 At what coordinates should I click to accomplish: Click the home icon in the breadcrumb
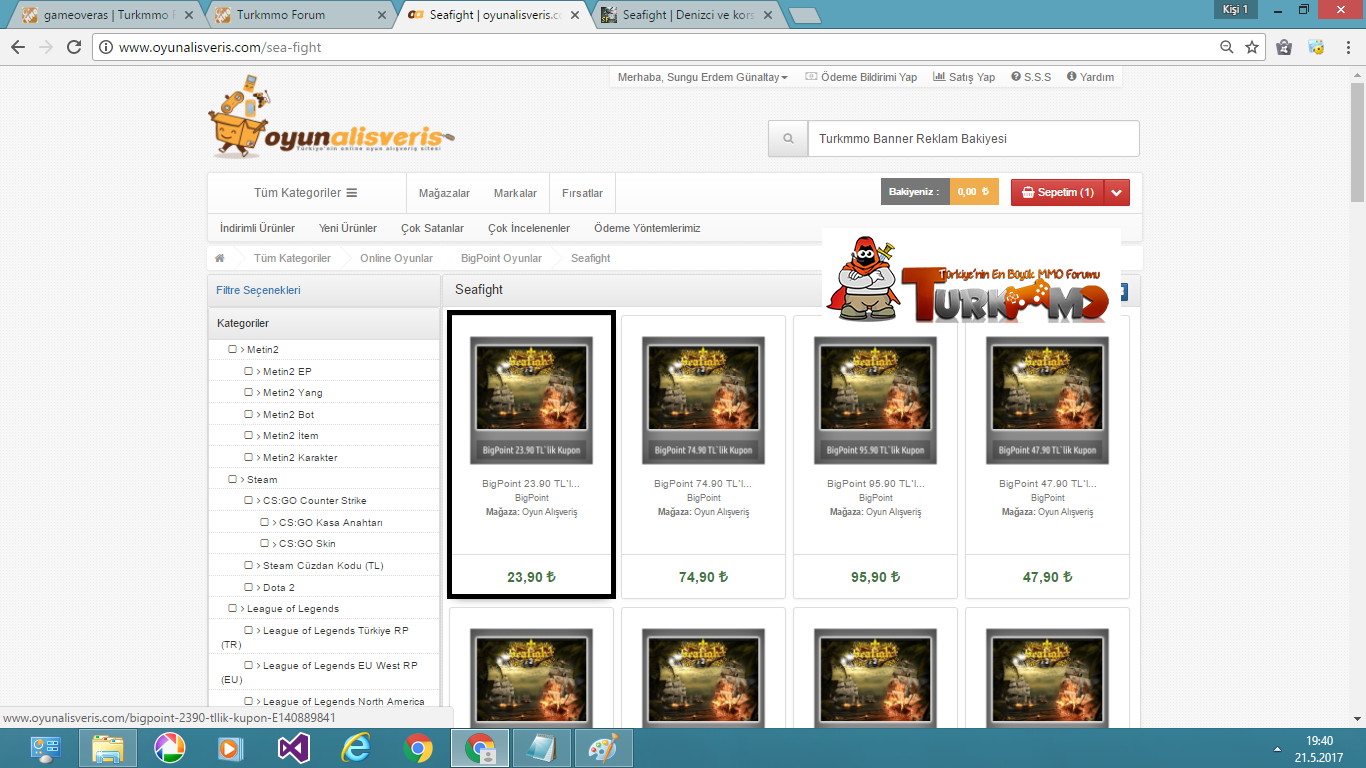(220, 258)
